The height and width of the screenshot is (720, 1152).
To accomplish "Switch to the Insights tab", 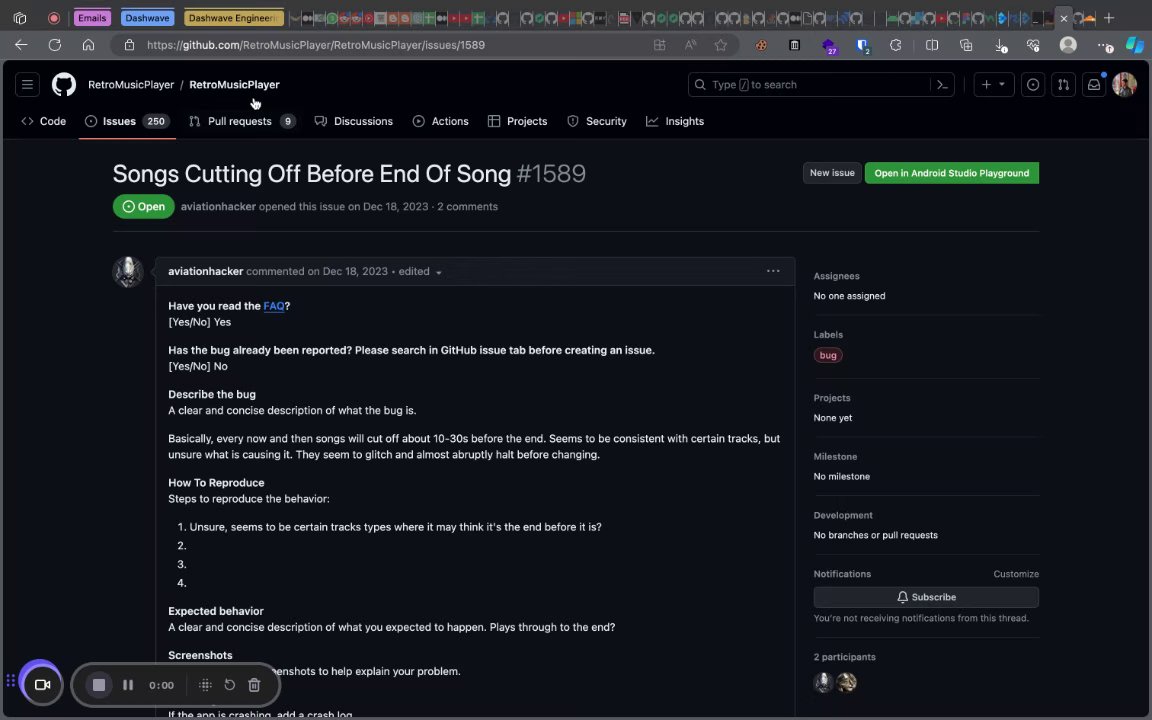I will tap(675, 121).
